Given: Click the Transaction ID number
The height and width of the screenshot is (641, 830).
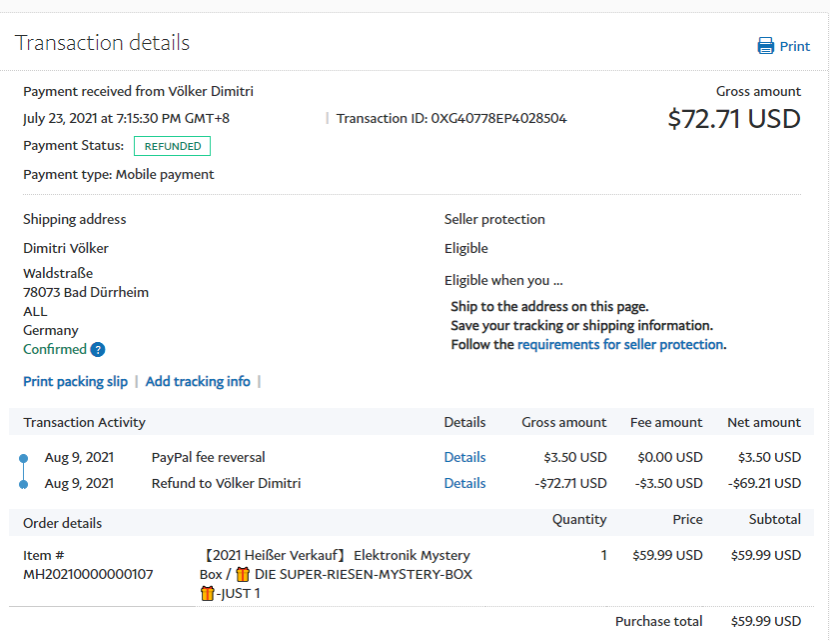Looking at the screenshot, I should coord(499,118).
